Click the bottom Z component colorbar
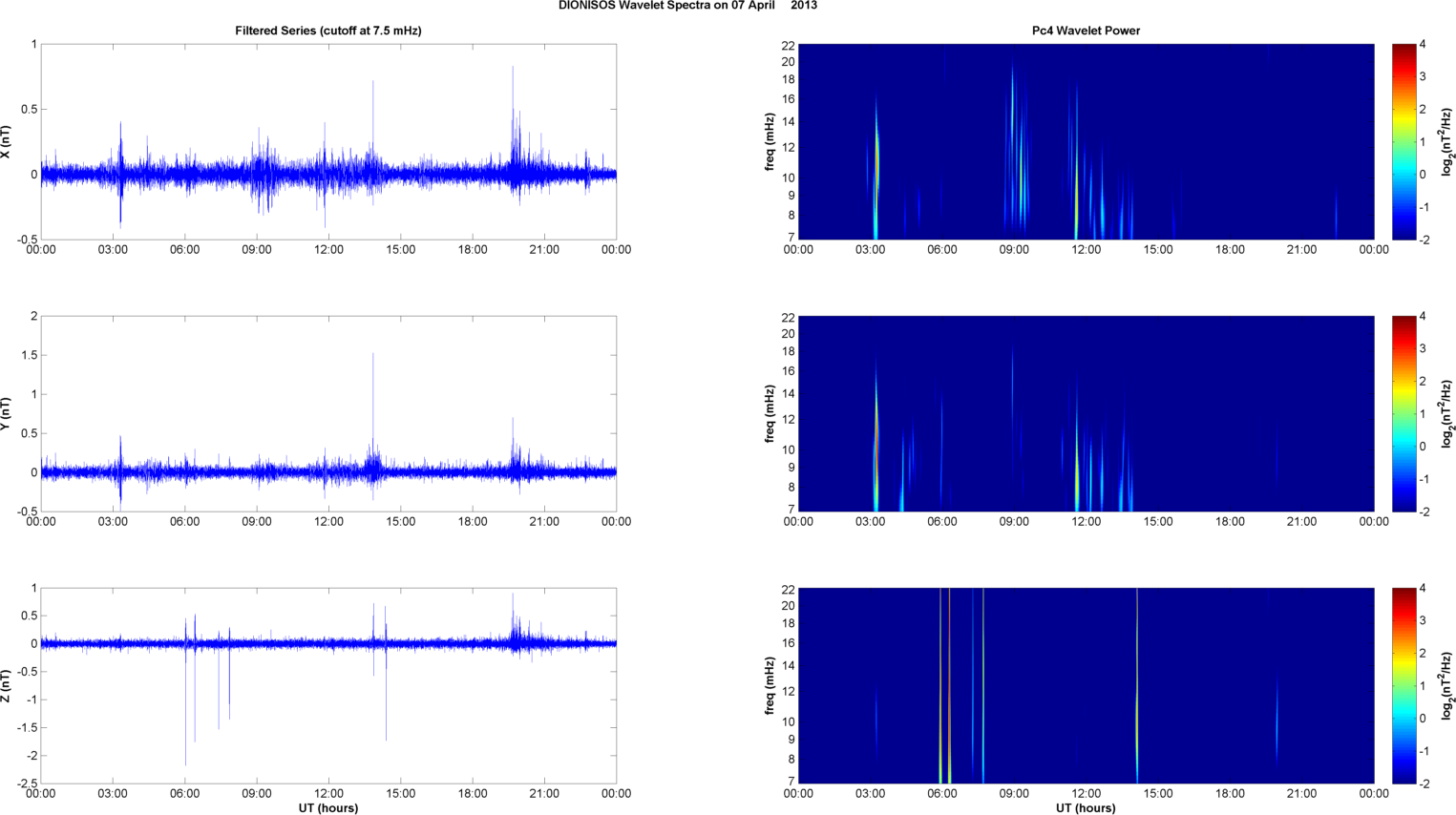1456x815 pixels. tap(1403, 685)
